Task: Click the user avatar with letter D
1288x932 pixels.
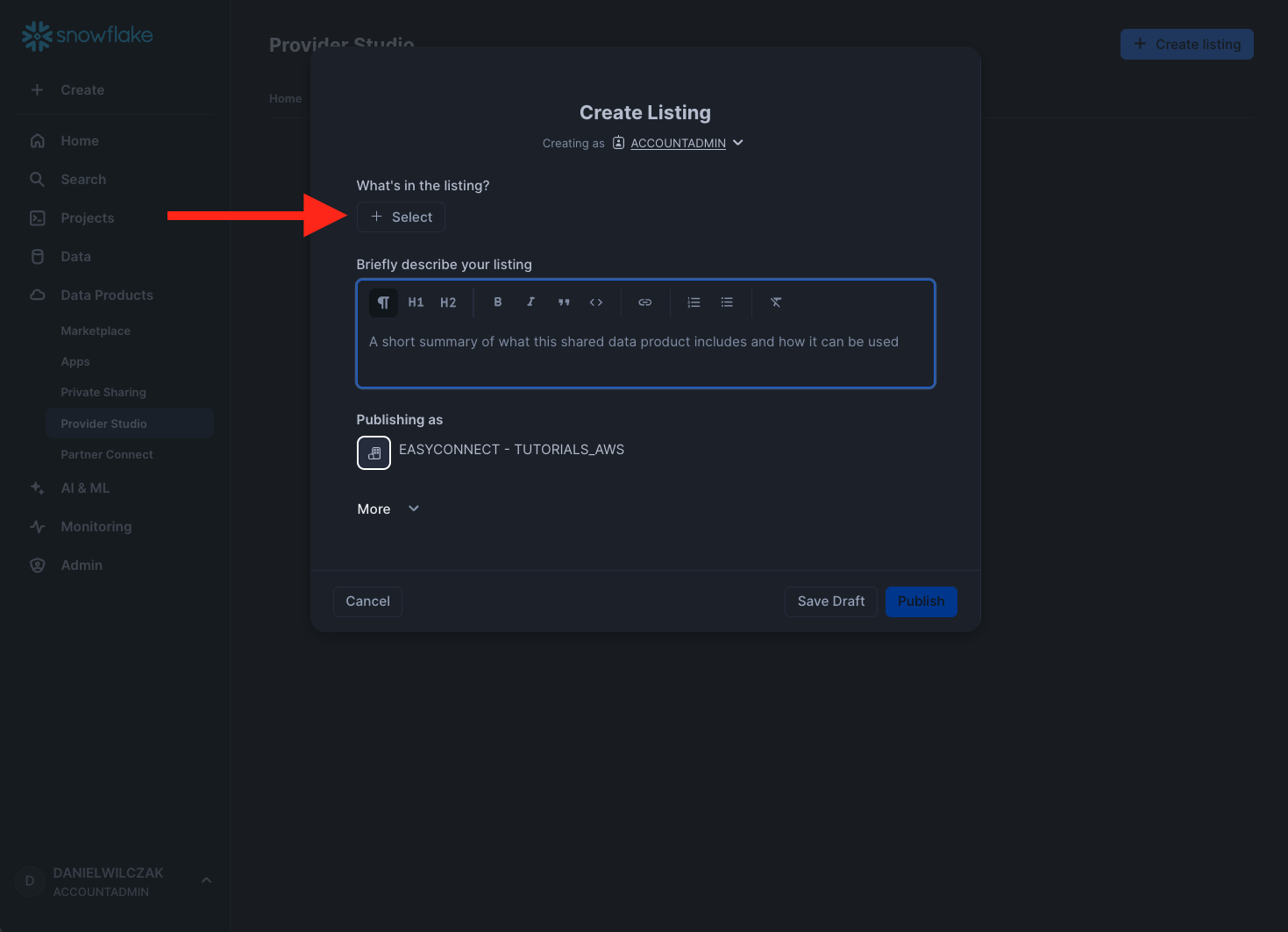Action: click(x=30, y=881)
